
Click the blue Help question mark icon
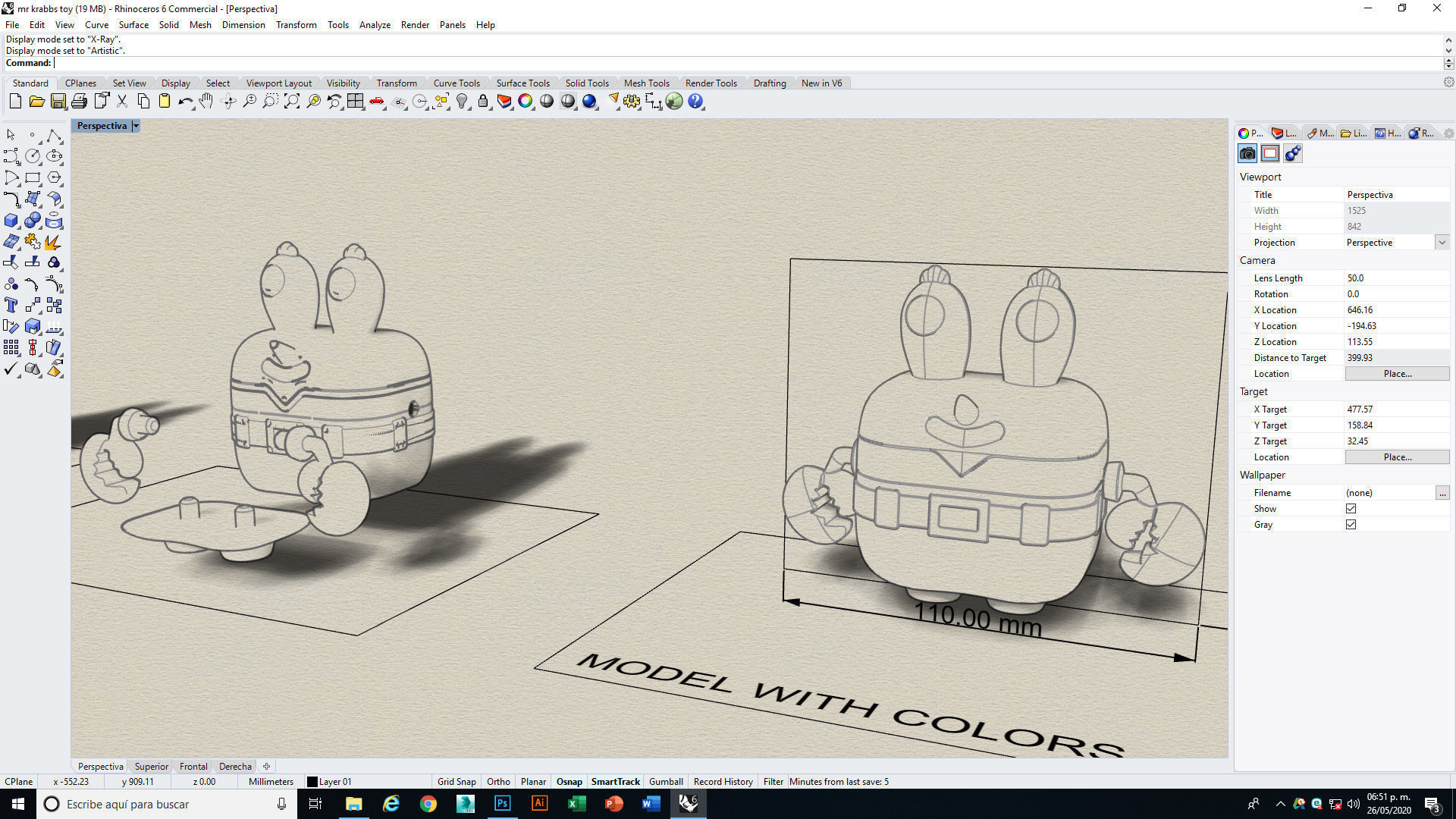695,101
